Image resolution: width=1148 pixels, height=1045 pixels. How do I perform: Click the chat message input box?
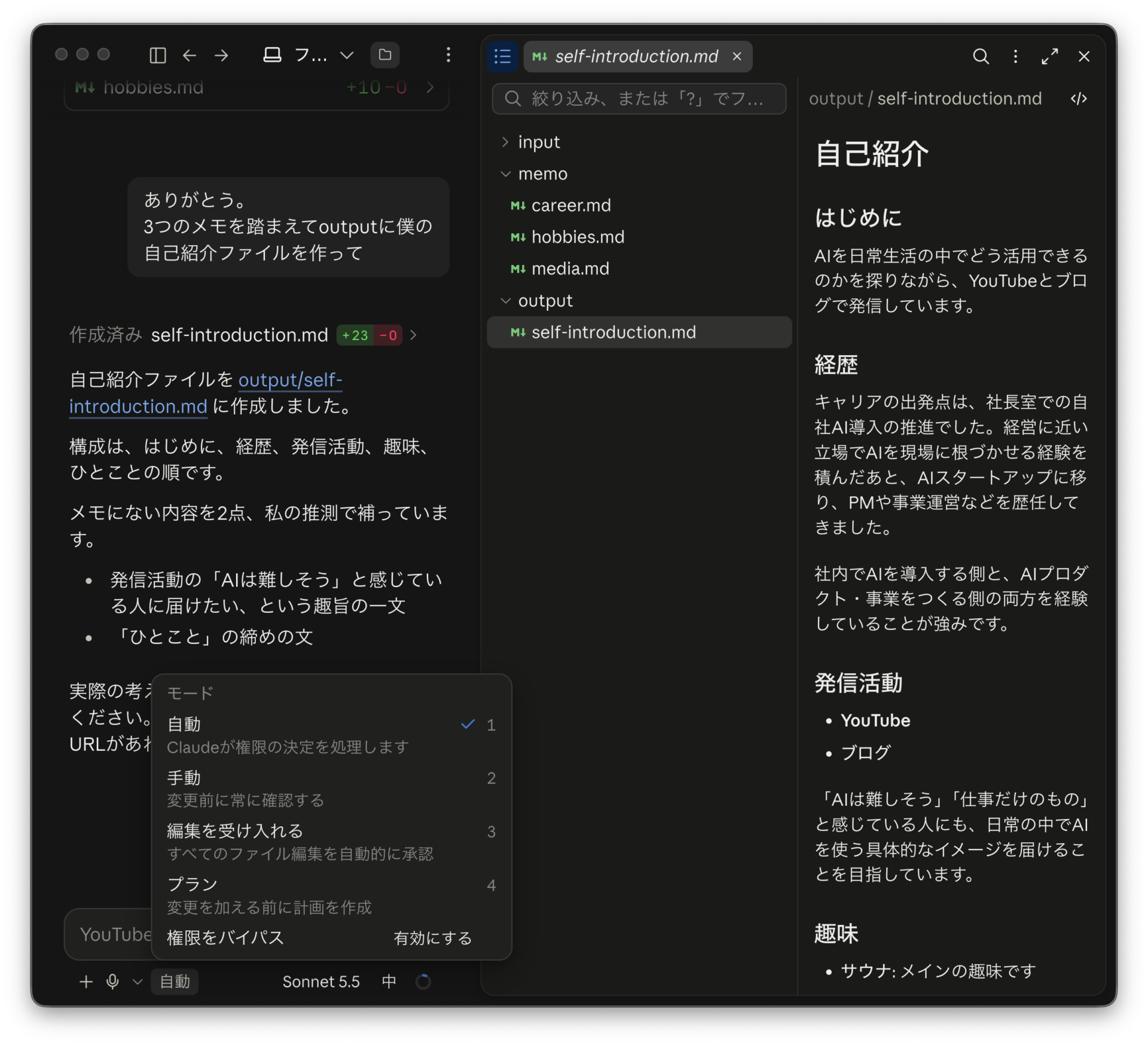click(x=108, y=934)
